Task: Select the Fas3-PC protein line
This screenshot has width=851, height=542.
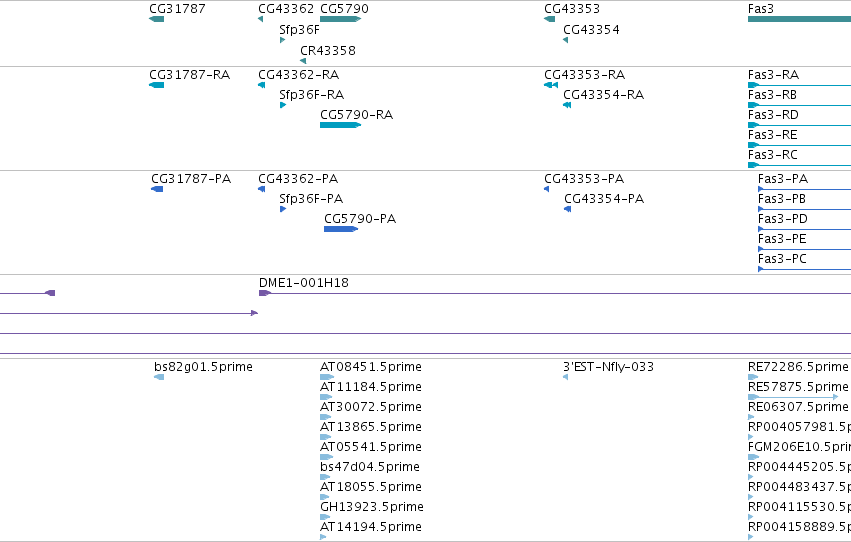Action: tap(804, 269)
